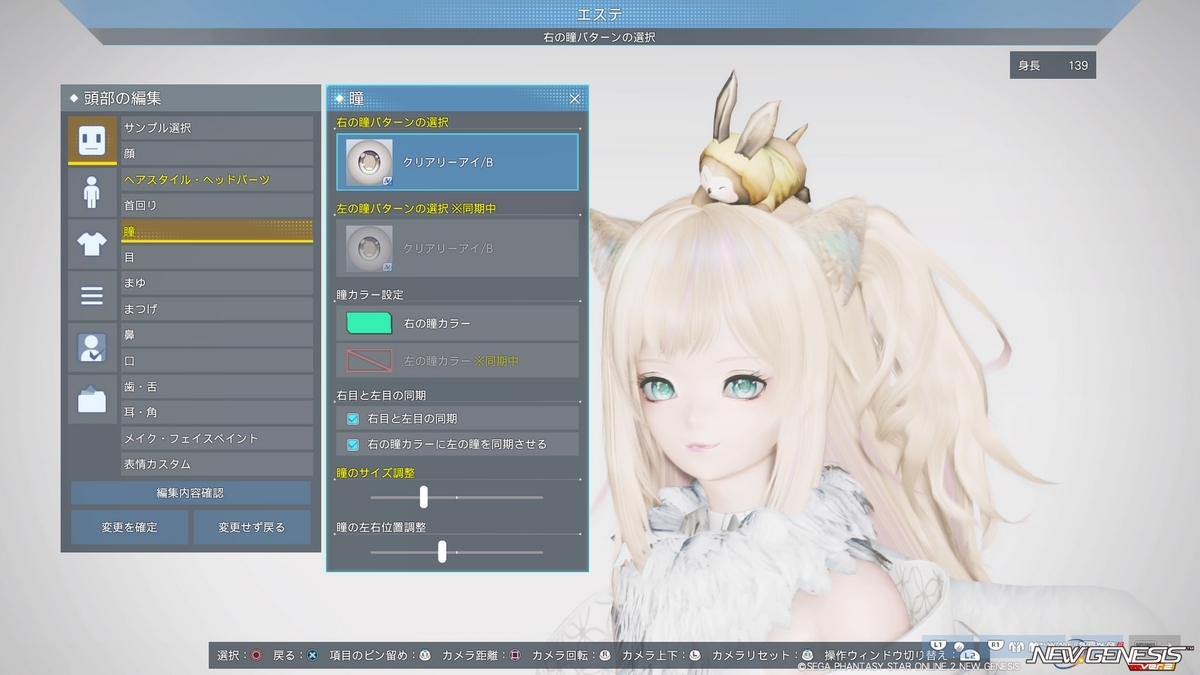Viewport: 1200px width, 675px height.
Task: Open 目 menu item
Action: [217, 257]
